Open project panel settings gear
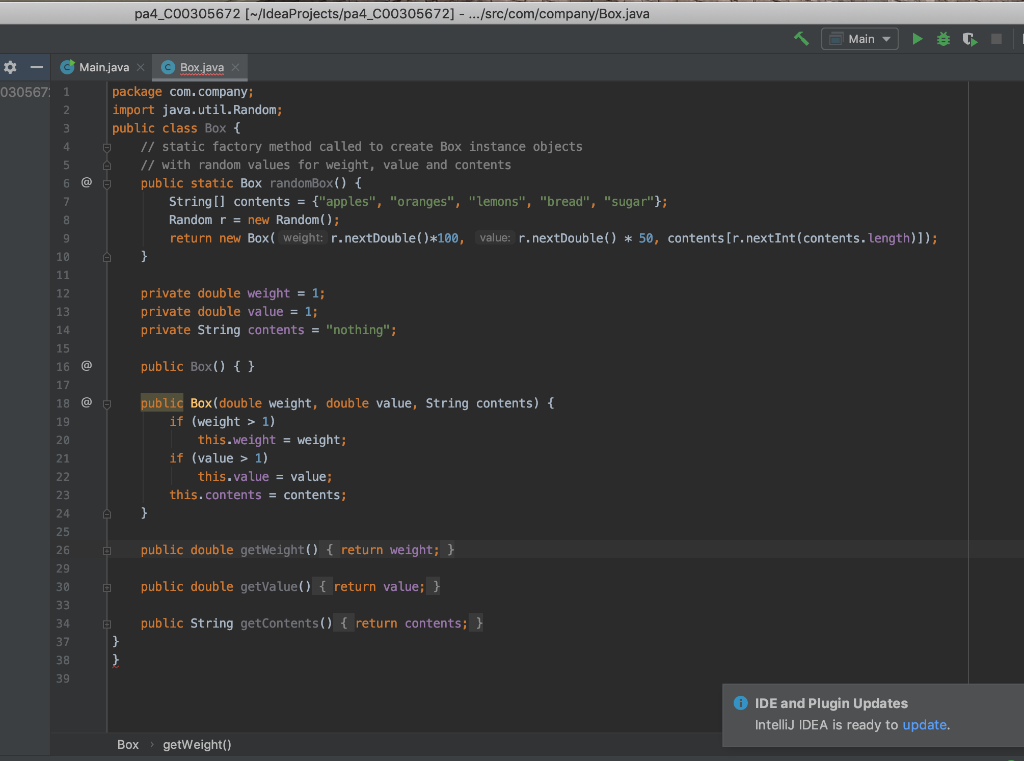Screen dimensions: 1024x761 coord(10,67)
